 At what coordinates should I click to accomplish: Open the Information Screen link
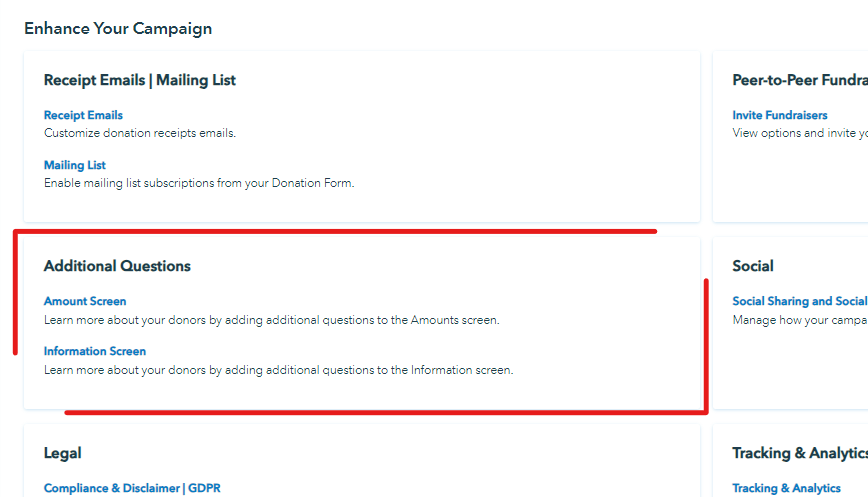95,351
